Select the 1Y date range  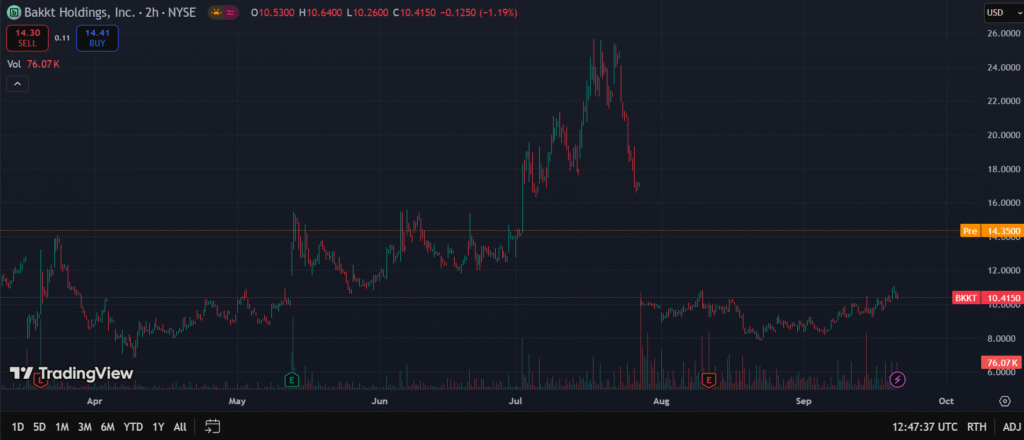point(158,427)
